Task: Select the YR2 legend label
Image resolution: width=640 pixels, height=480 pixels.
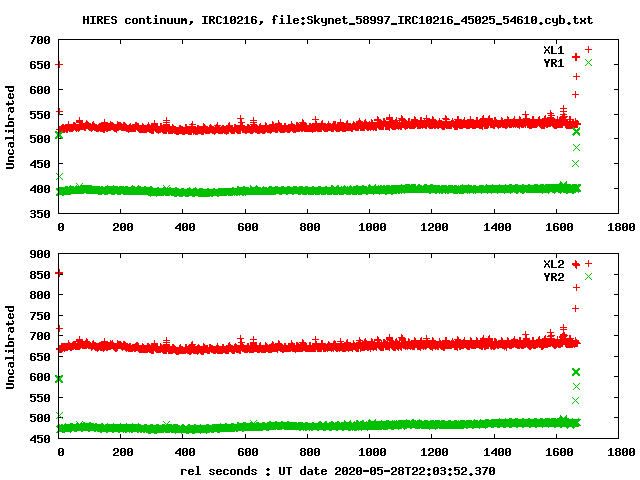Action: click(553, 277)
